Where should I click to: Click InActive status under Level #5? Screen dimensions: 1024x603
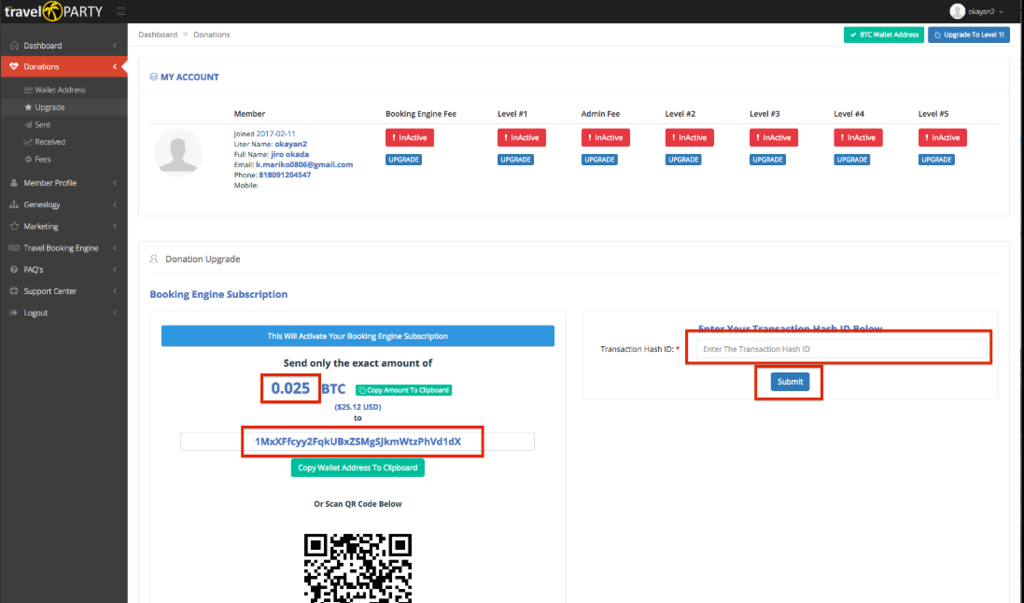(942, 137)
